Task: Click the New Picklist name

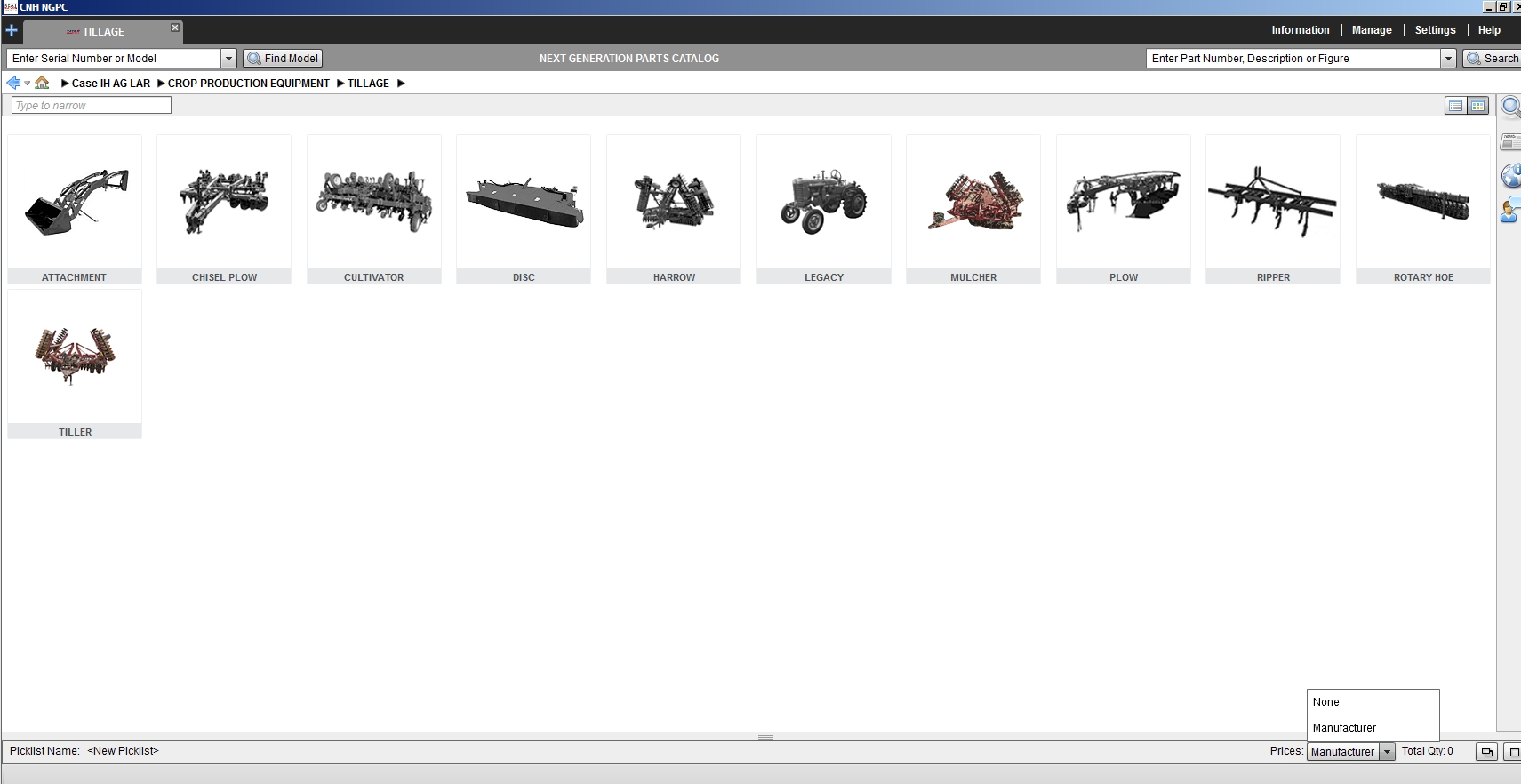Action: (x=123, y=751)
